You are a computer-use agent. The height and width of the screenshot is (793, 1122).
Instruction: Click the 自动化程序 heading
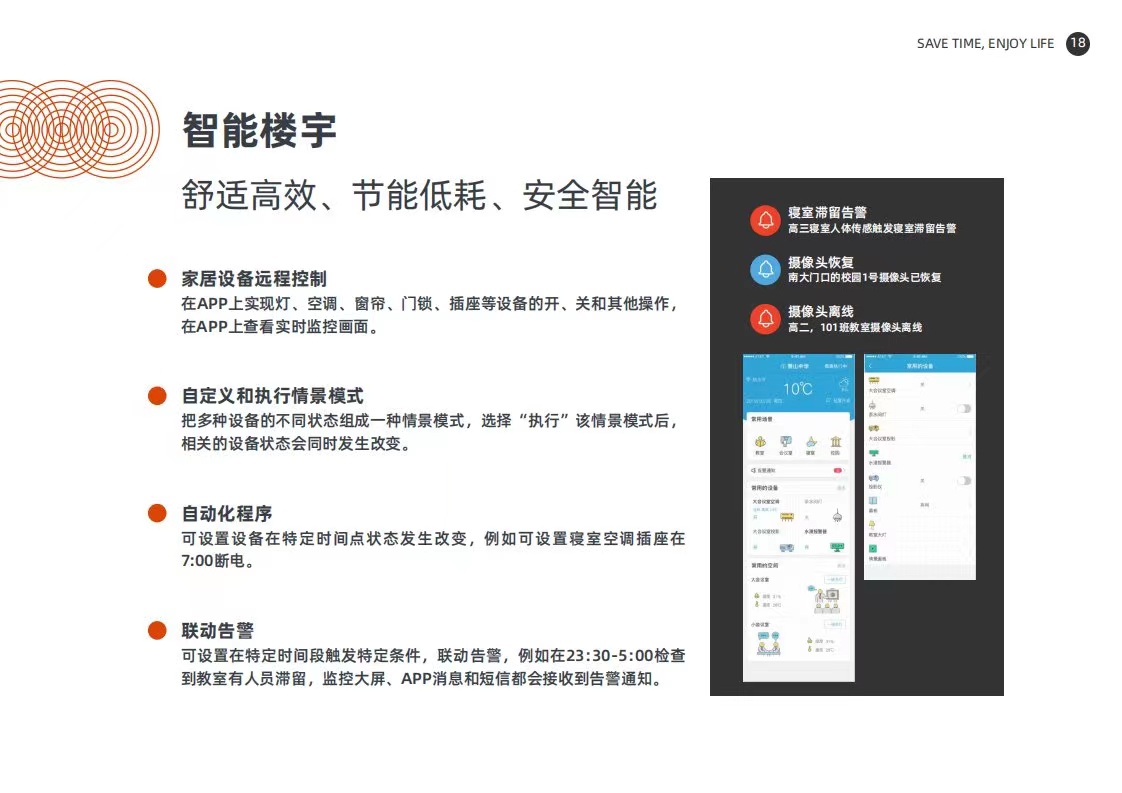[226, 513]
